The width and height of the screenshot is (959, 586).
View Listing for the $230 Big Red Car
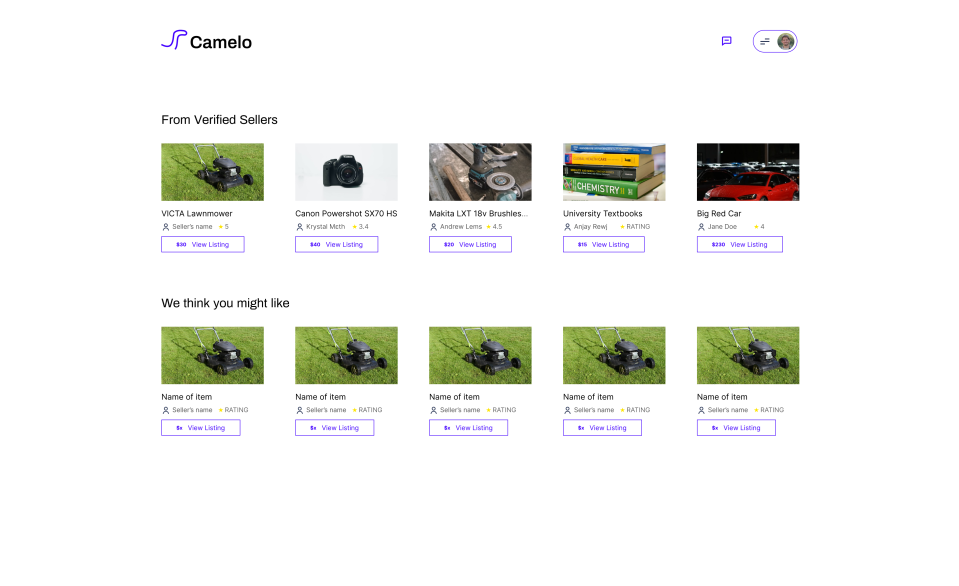[739, 245]
